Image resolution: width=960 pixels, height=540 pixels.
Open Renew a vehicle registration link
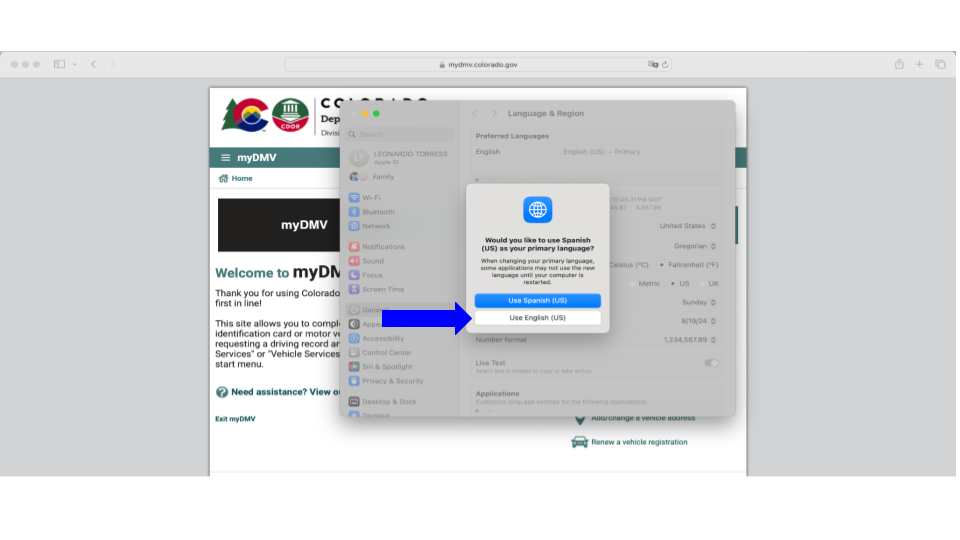[629, 442]
